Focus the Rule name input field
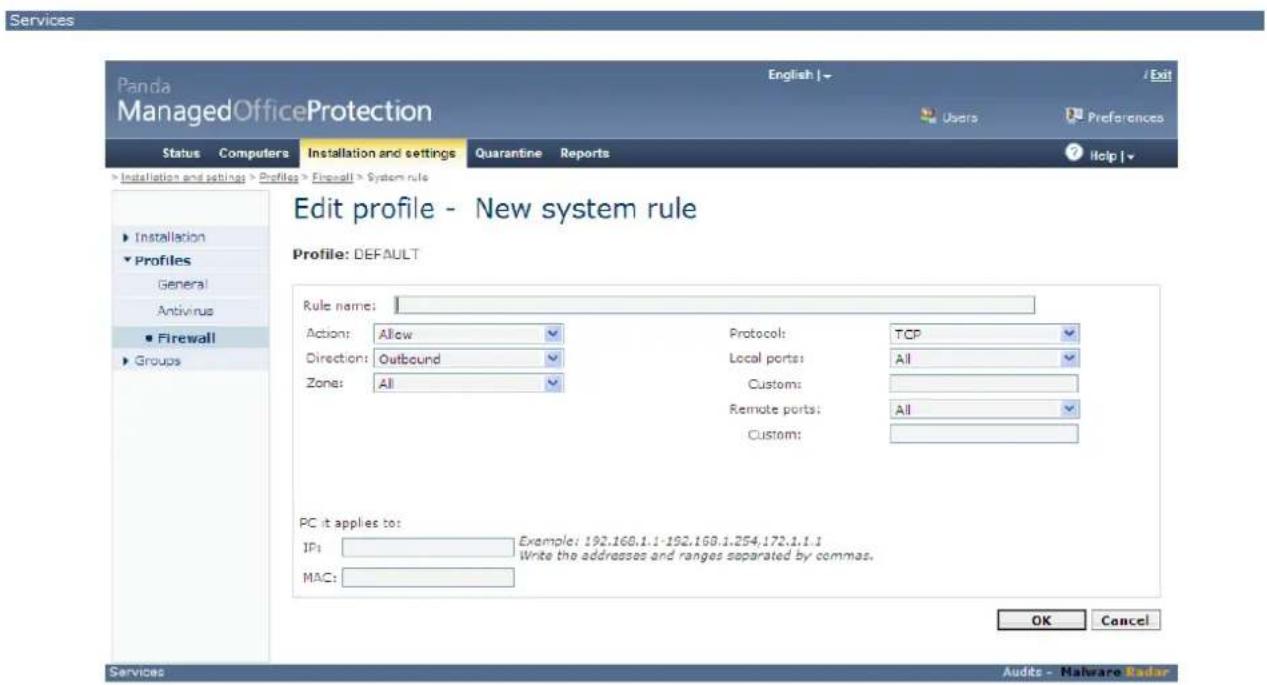 coord(714,306)
